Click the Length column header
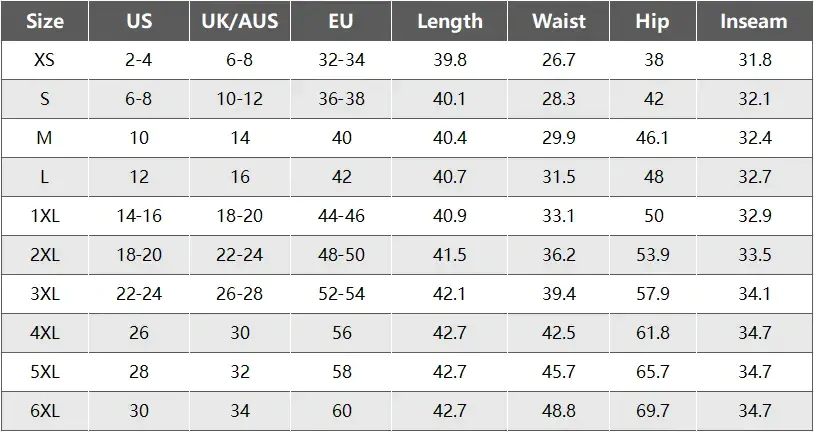Image resolution: width=814 pixels, height=432 pixels. point(450,21)
